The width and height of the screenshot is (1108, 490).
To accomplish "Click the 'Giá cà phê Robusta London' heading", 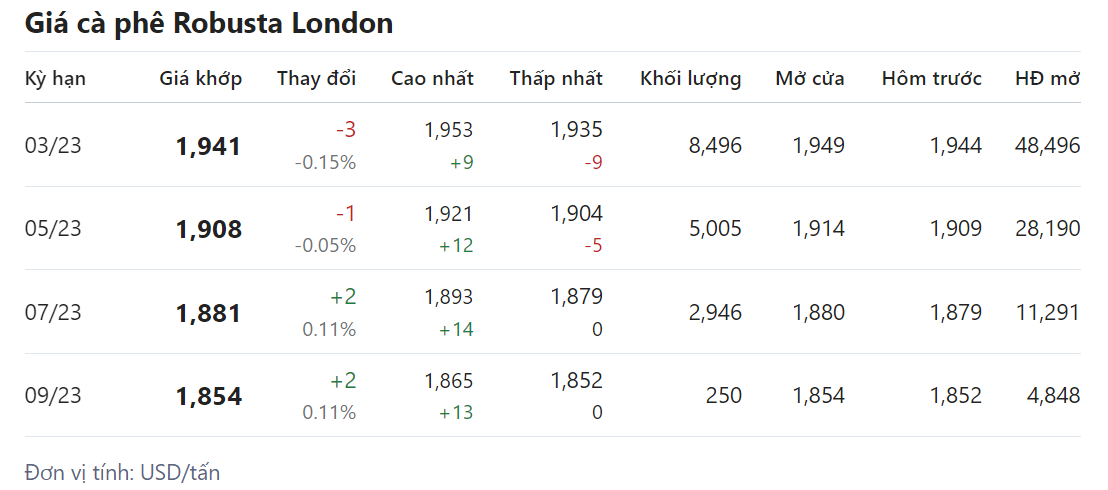I will [208, 24].
